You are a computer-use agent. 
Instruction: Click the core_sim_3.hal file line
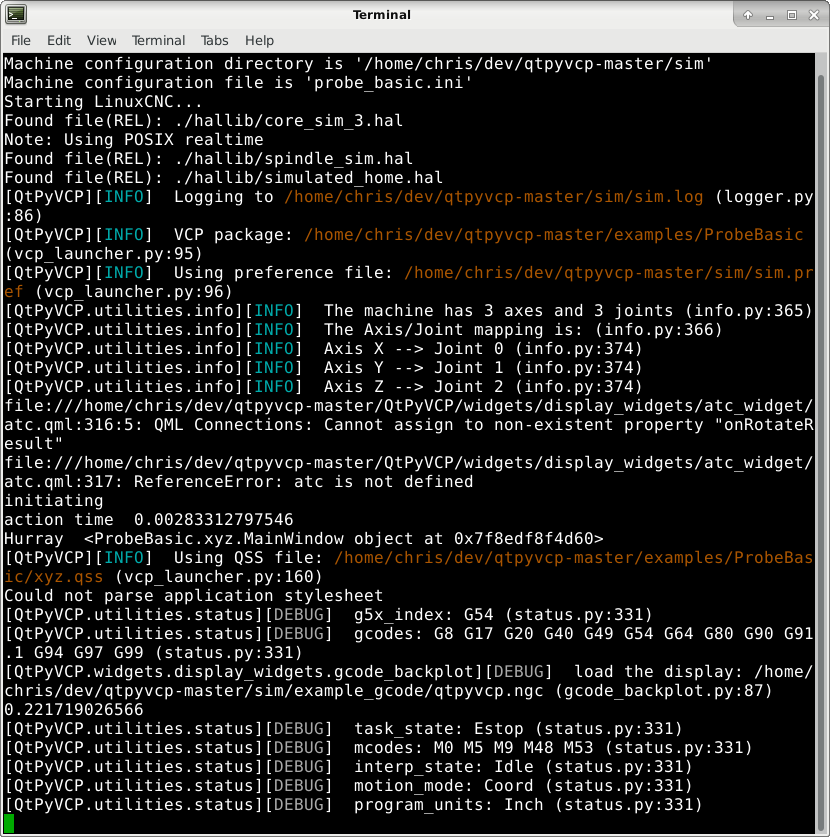tap(203, 121)
